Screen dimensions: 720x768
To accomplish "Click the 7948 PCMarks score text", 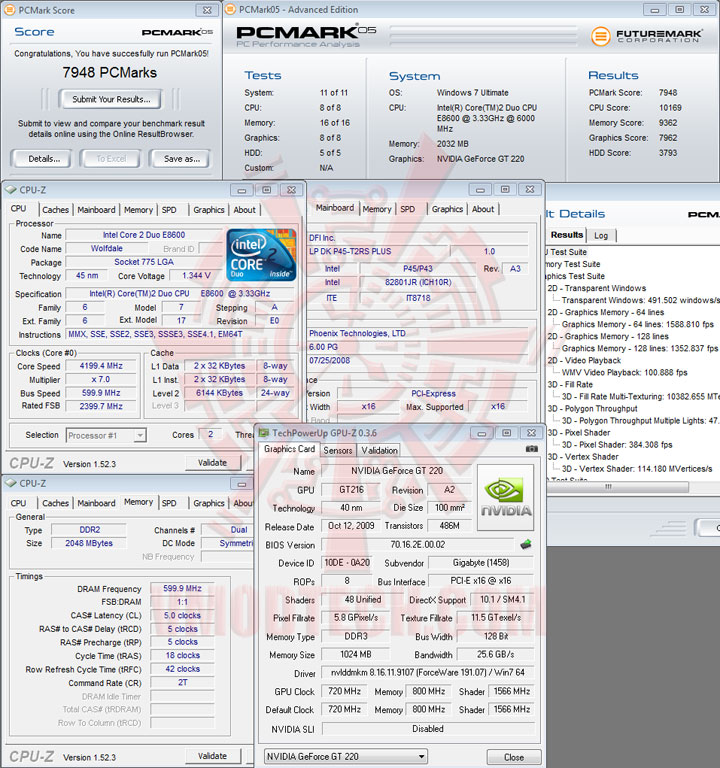I will coord(110,72).
